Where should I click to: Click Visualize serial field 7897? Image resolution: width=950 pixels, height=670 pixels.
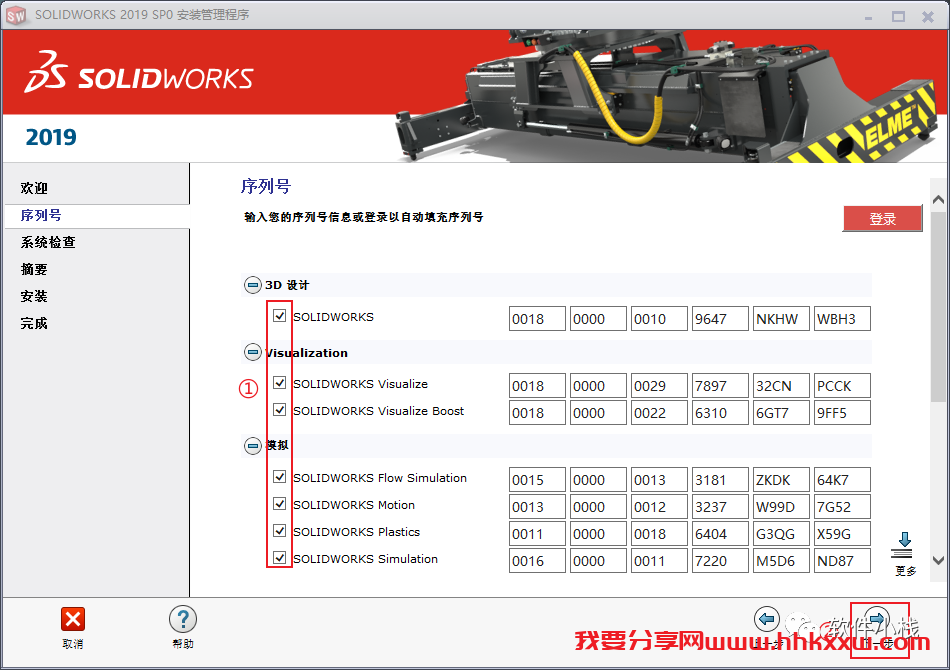point(720,386)
